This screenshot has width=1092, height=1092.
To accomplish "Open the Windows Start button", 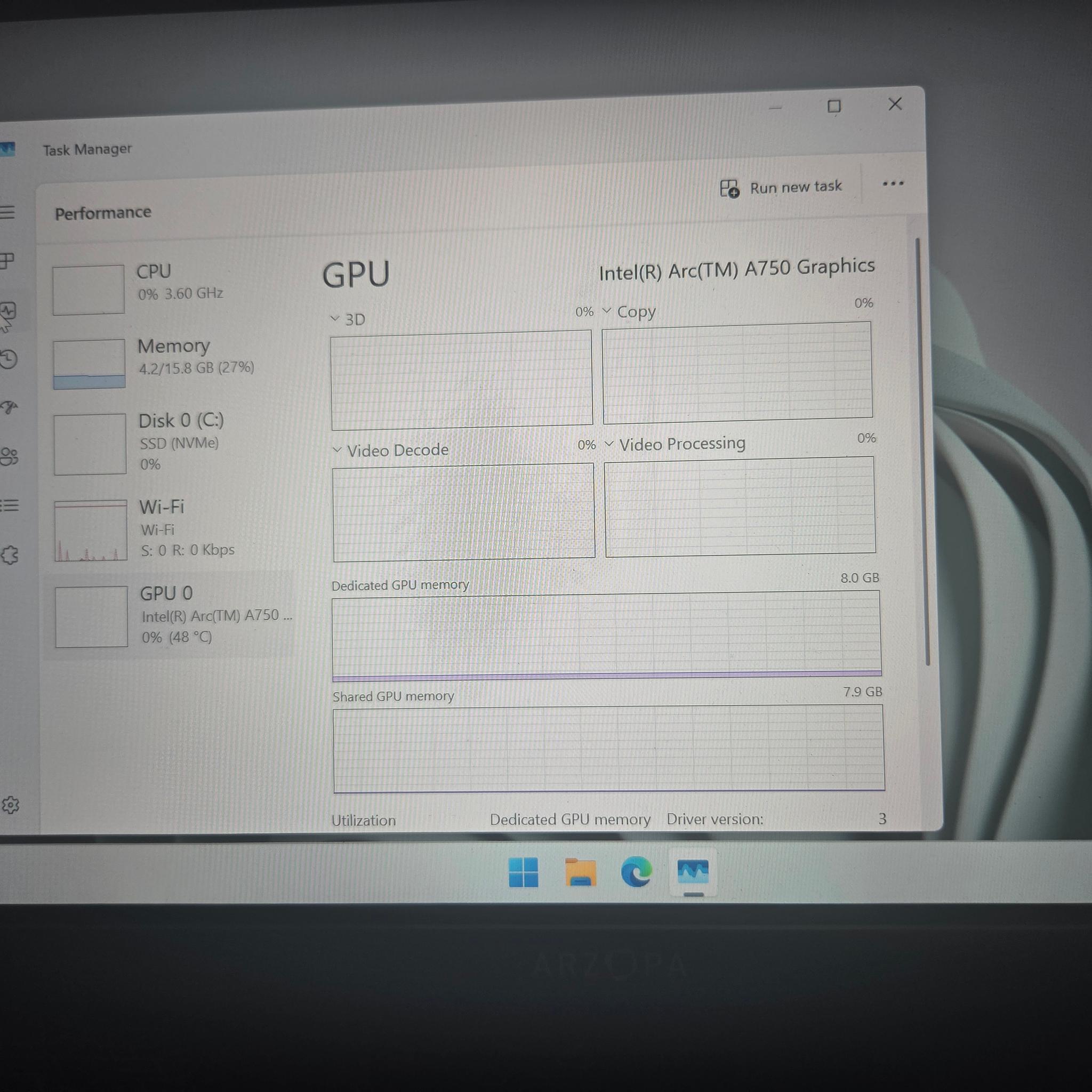I will 523,872.
